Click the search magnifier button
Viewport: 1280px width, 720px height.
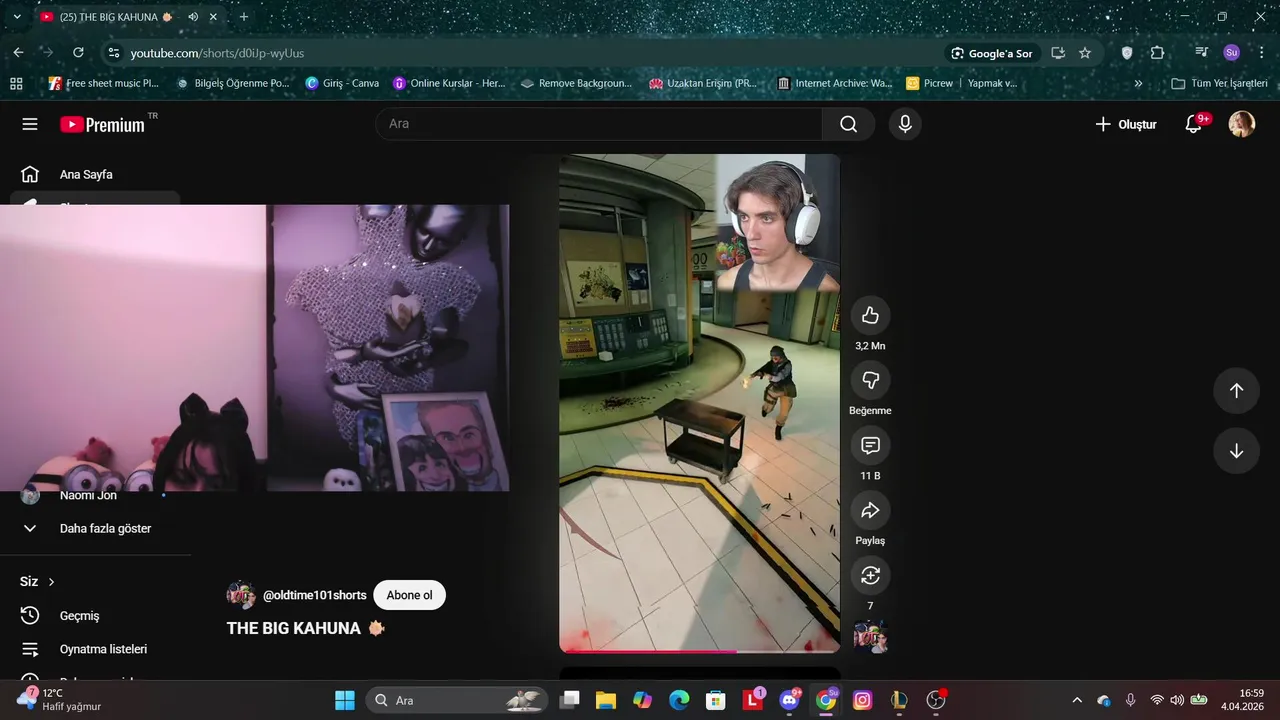[849, 124]
